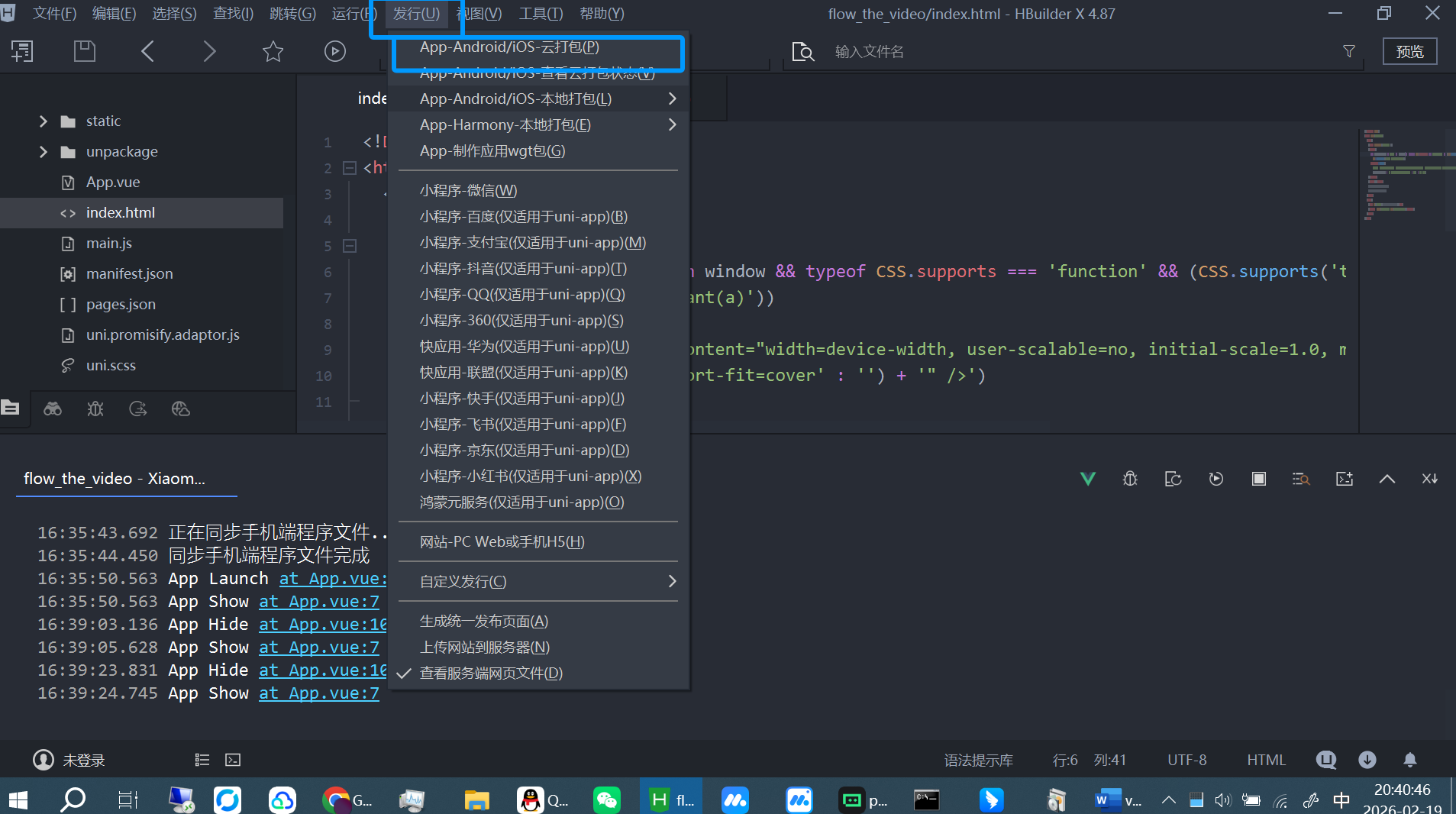Expand the static folder
Viewport: 1456px width, 814px height.
click(44, 121)
